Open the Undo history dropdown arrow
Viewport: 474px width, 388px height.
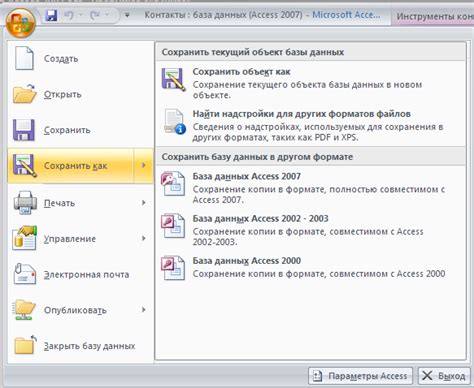click(81, 15)
